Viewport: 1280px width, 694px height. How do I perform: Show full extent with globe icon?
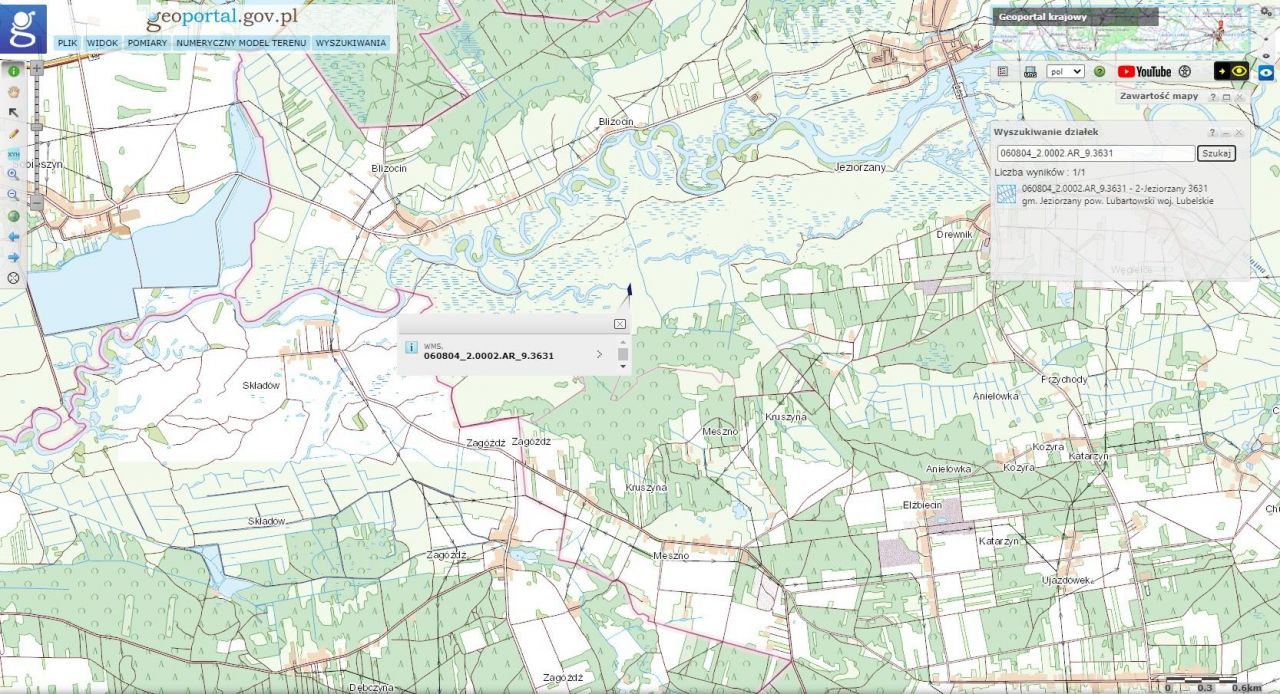pos(14,216)
